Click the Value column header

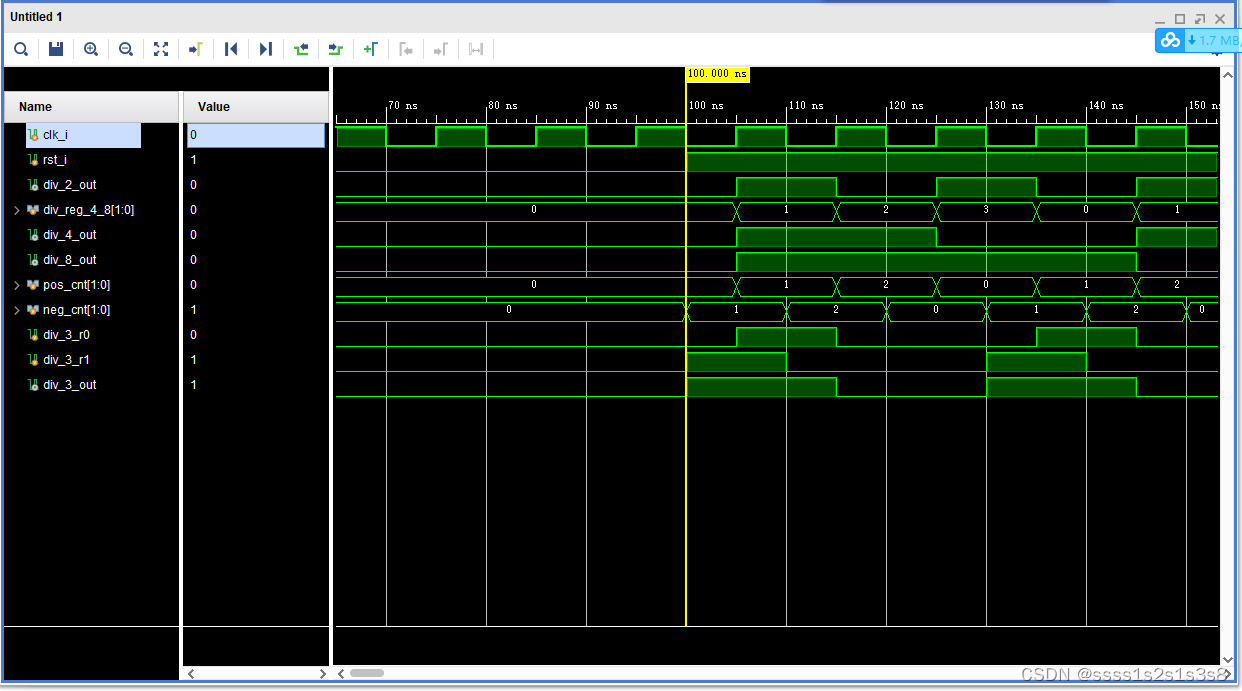pyautogui.click(x=256, y=107)
